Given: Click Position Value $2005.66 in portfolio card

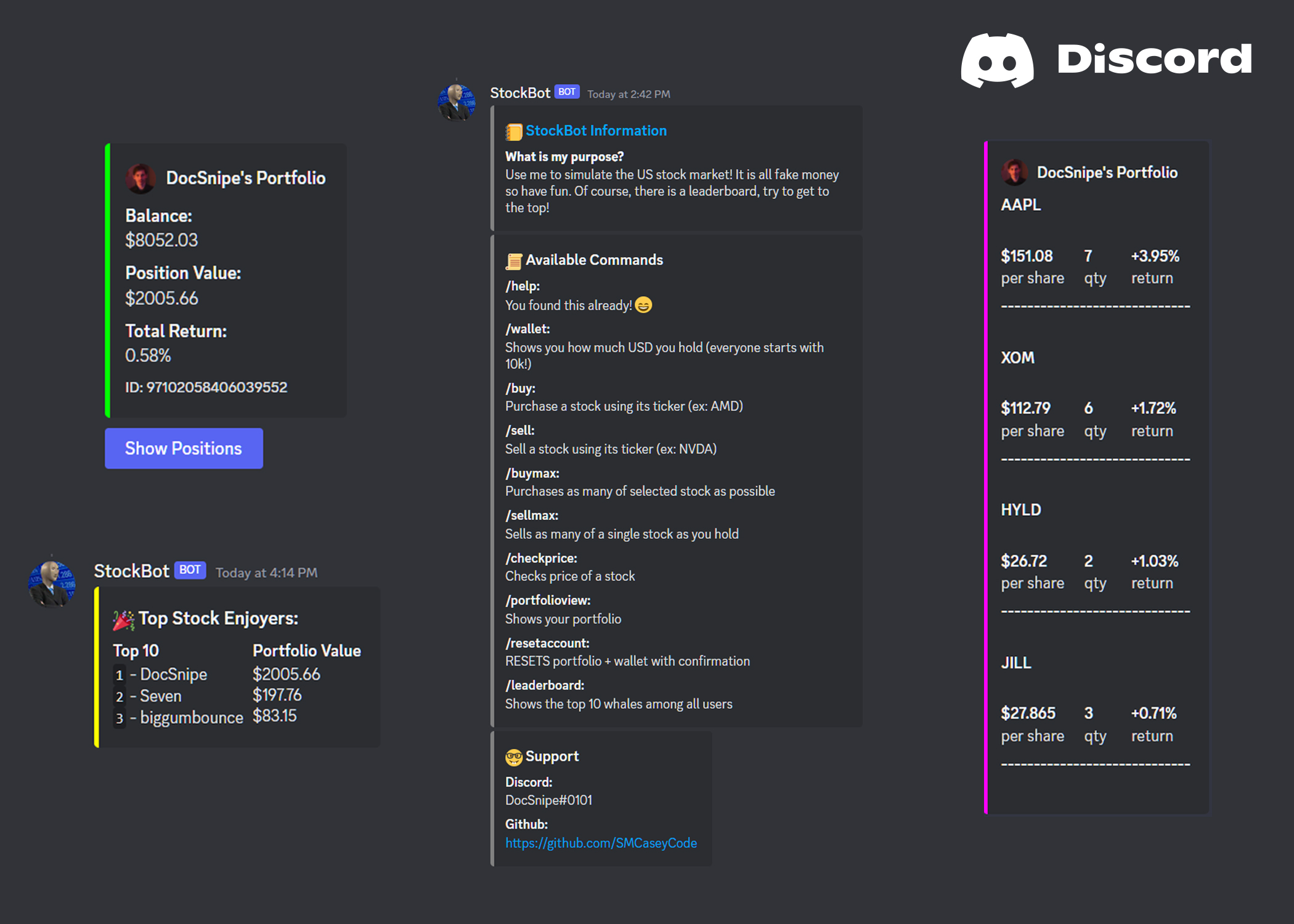Looking at the screenshot, I should (x=161, y=298).
